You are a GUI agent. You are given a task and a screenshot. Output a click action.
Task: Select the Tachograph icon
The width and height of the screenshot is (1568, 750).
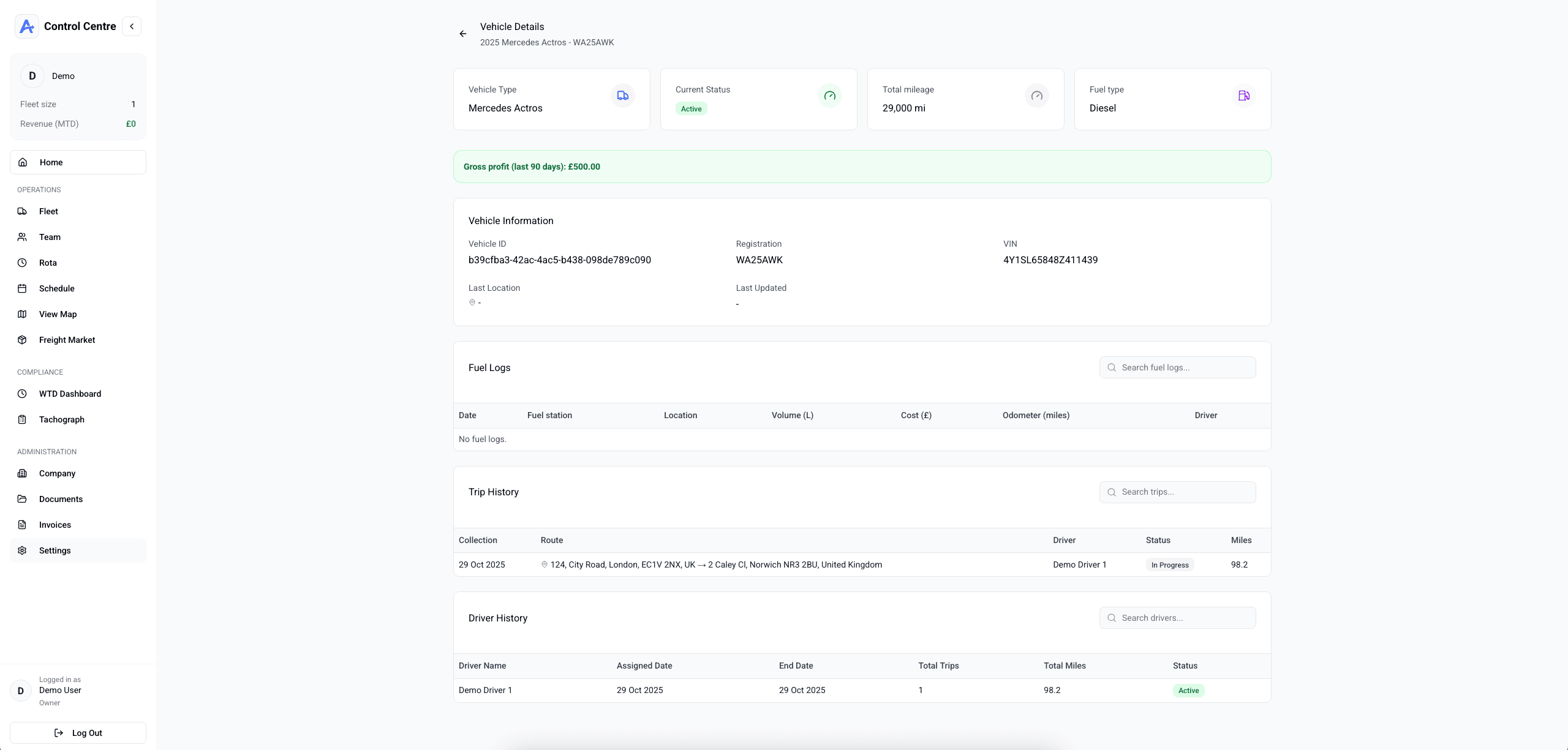pyautogui.click(x=22, y=419)
